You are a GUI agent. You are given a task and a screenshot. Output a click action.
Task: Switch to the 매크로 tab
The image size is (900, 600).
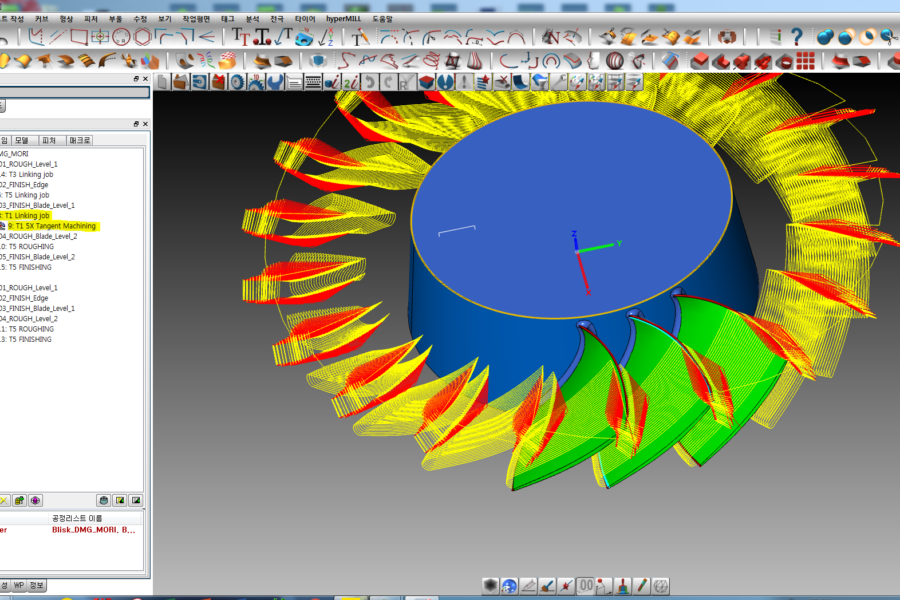click(x=82, y=141)
